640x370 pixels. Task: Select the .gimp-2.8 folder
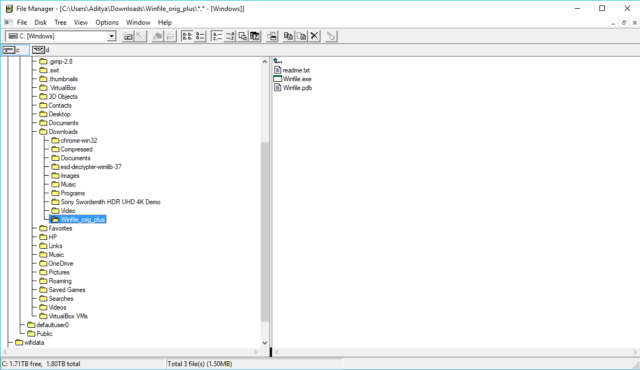point(56,62)
